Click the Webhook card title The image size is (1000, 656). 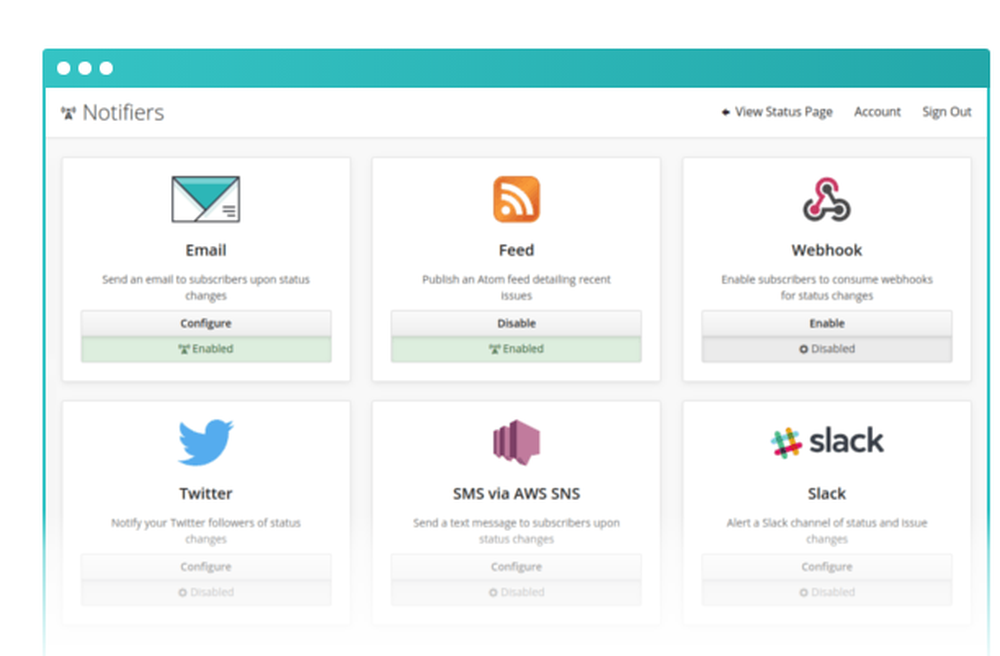tap(827, 250)
